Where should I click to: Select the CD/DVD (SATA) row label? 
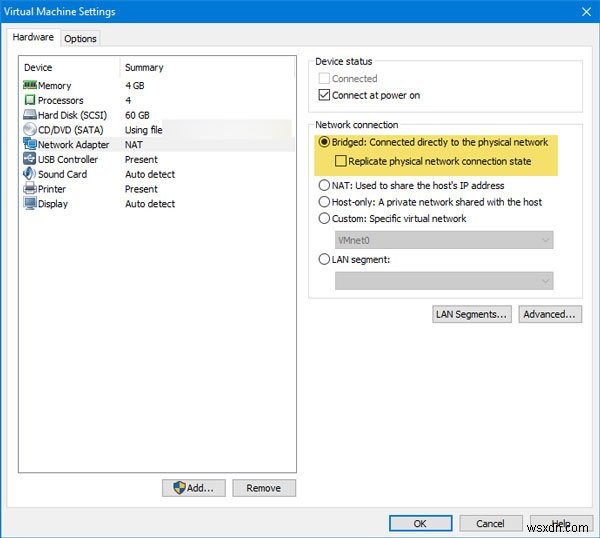point(71,130)
